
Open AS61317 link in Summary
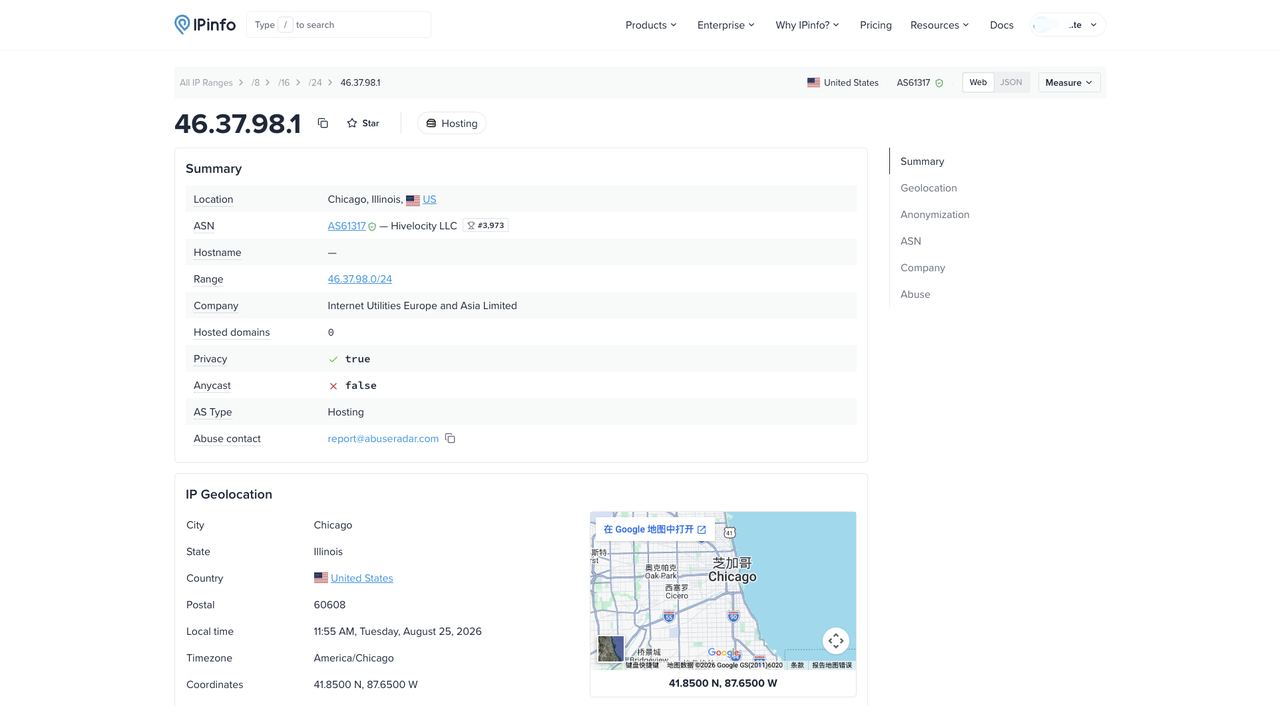pos(347,226)
